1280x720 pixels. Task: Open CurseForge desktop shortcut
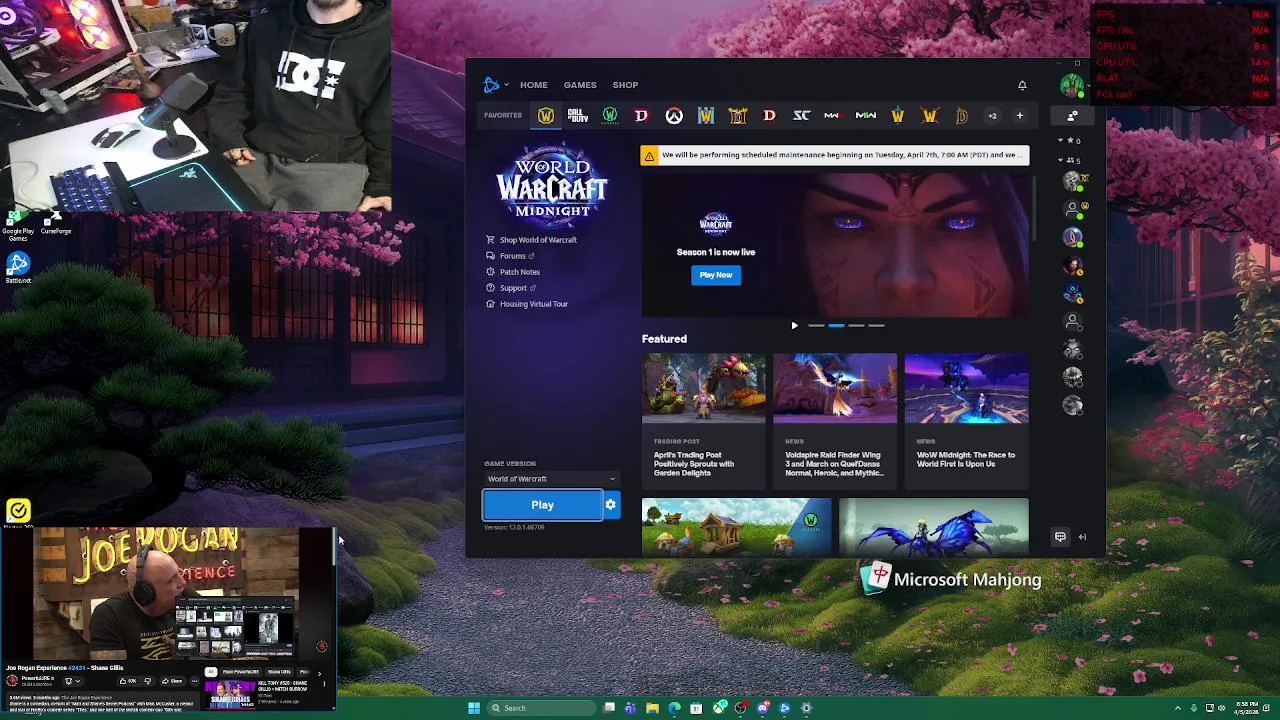[x=56, y=222]
